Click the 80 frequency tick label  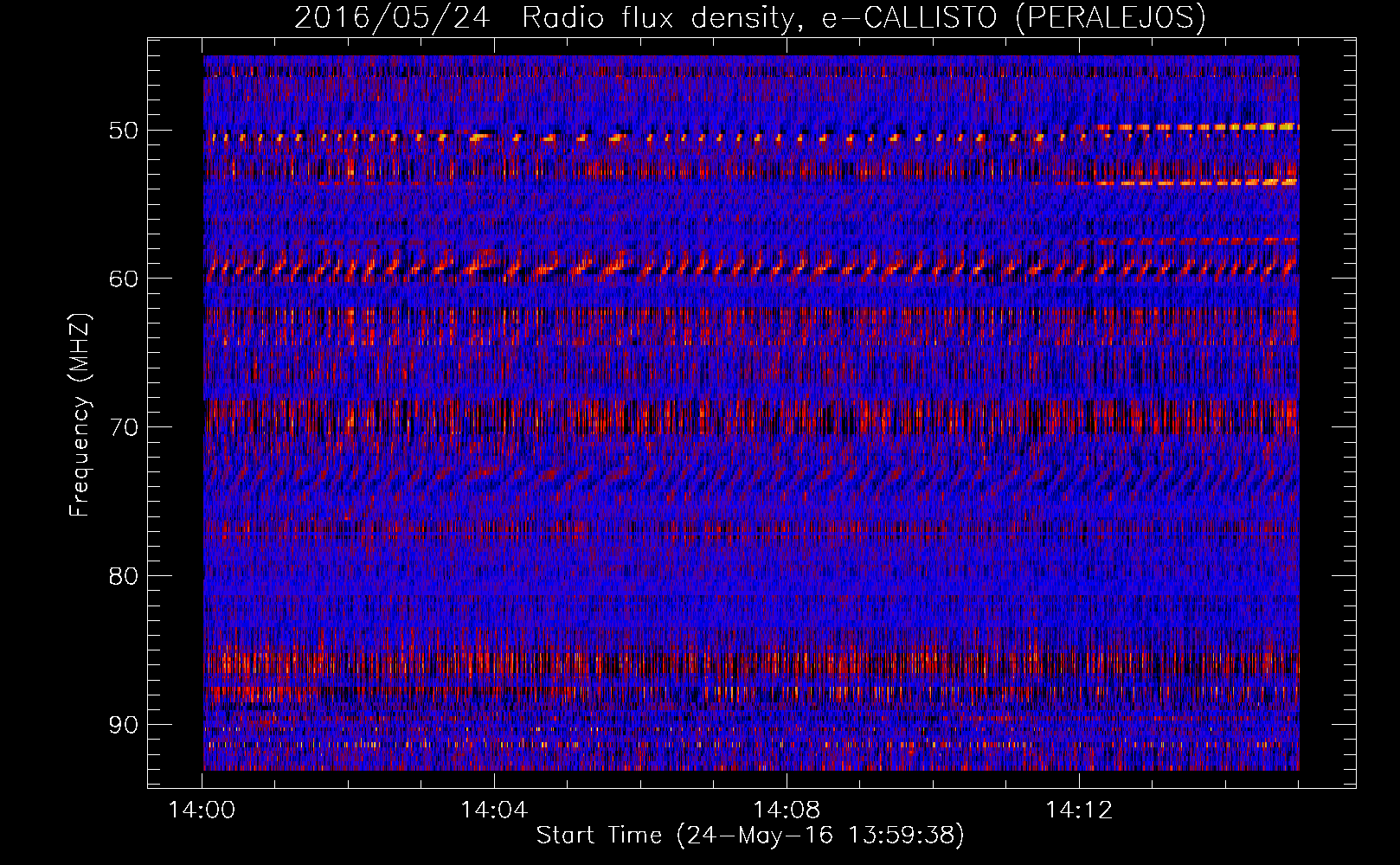click(123, 576)
